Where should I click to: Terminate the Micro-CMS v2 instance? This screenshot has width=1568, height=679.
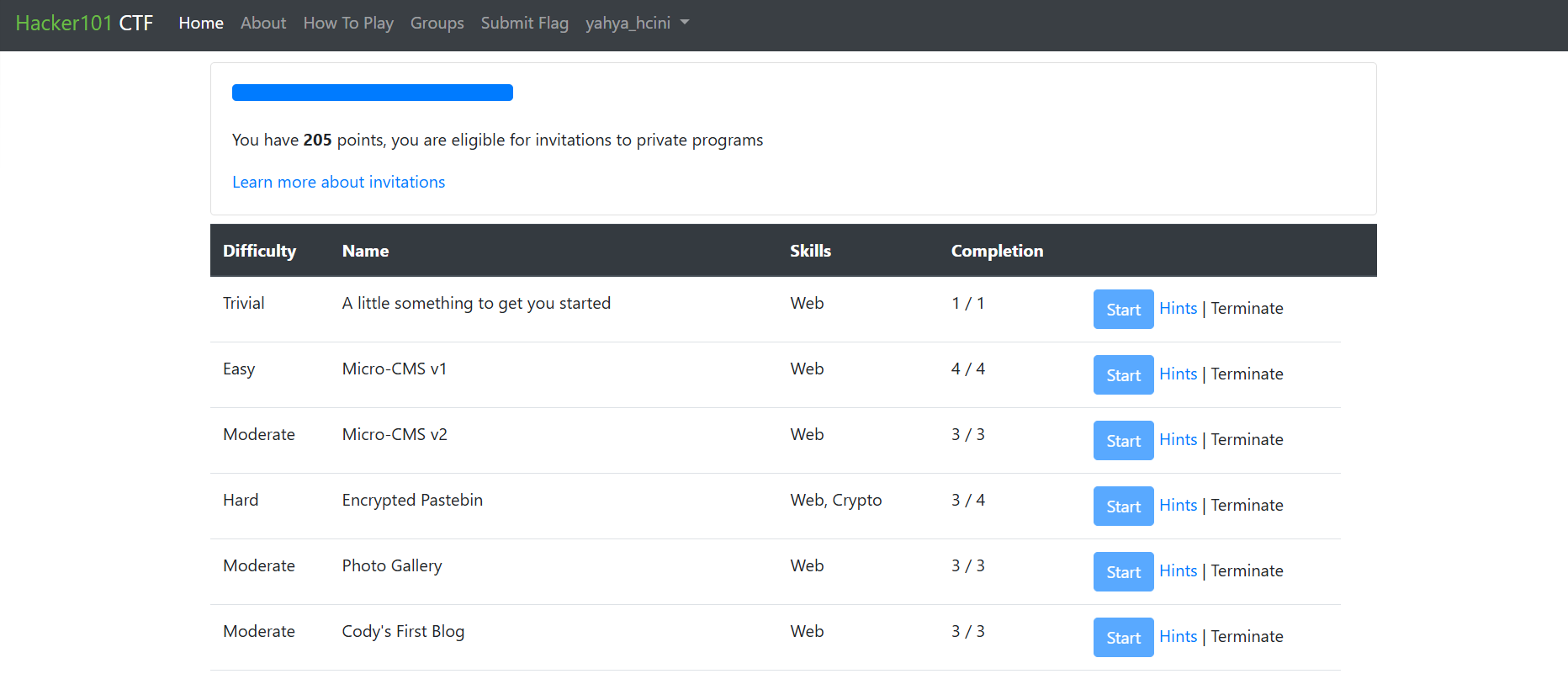click(x=1248, y=439)
